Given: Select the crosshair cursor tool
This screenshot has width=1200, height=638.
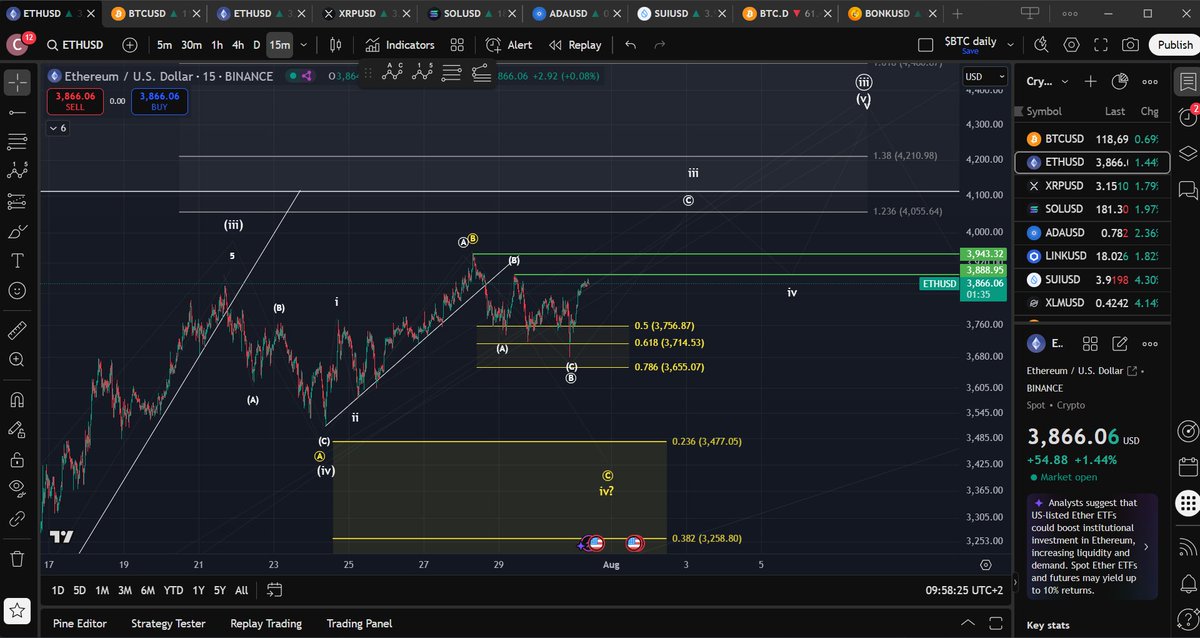Looking at the screenshot, I should click(x=17, y=82).
